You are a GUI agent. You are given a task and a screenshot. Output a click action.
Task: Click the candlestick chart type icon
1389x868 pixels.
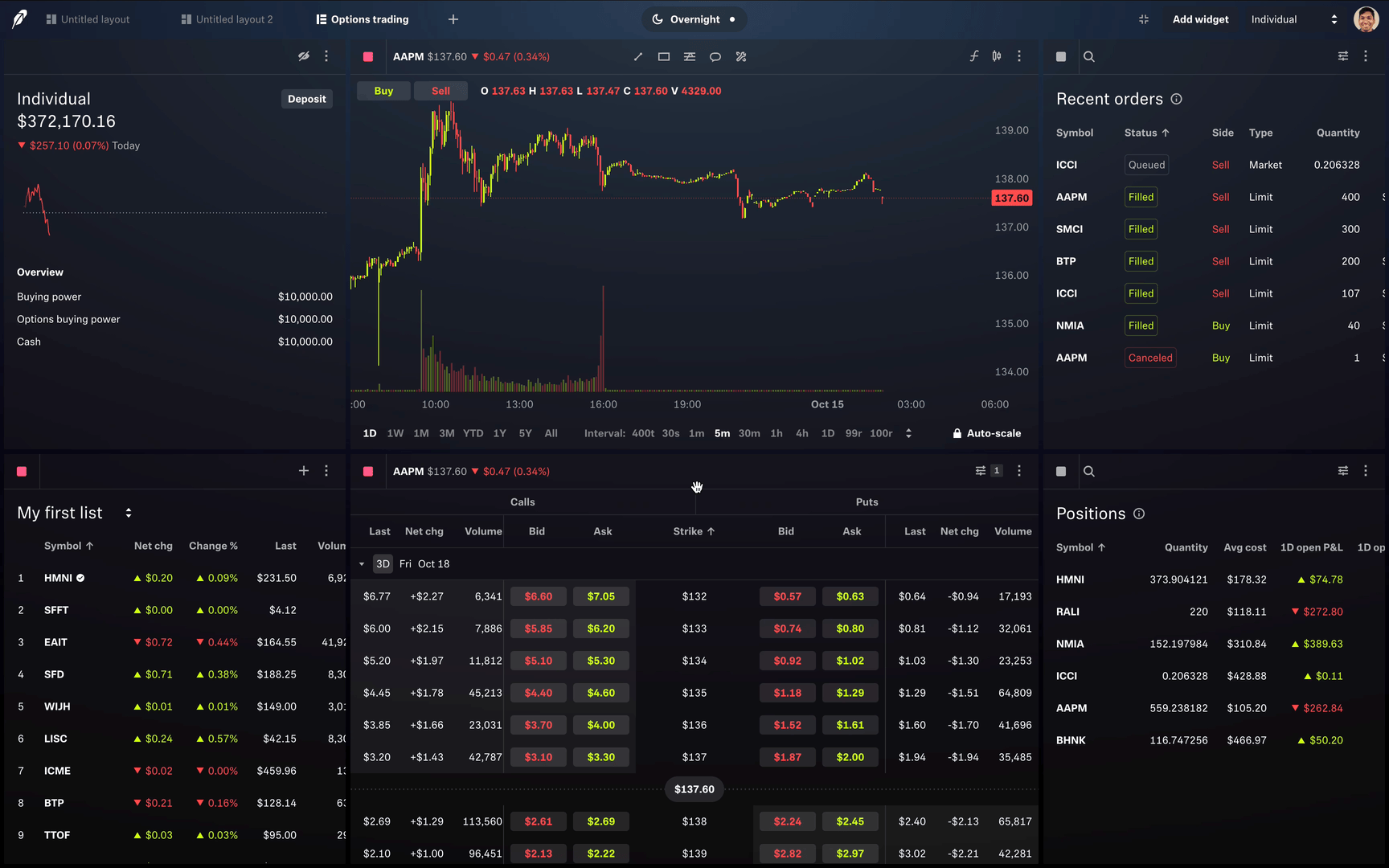[996, 56]
